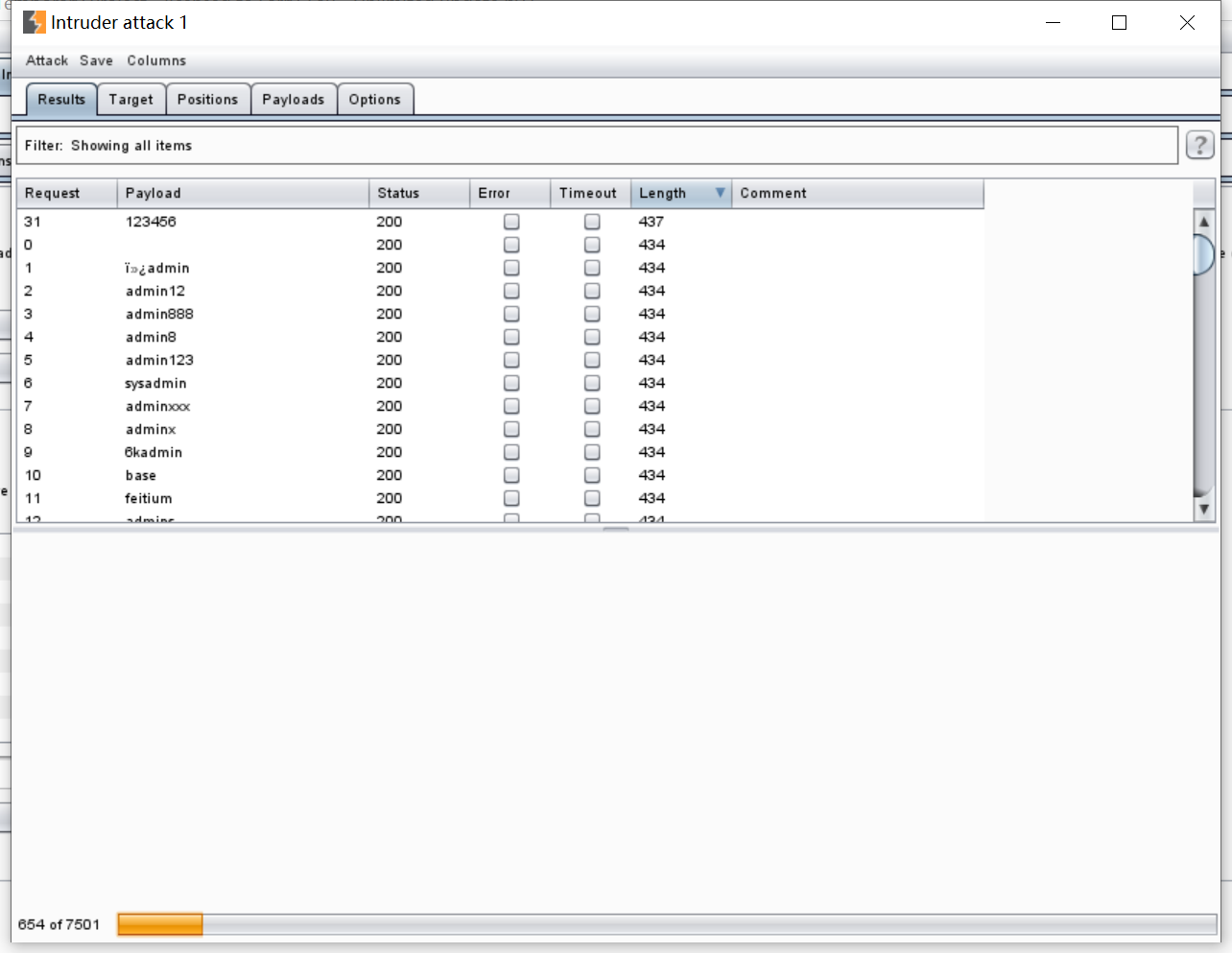Select the row with payload sysadmin
The height and width of the screenshot is (953, 1232).
500,383
